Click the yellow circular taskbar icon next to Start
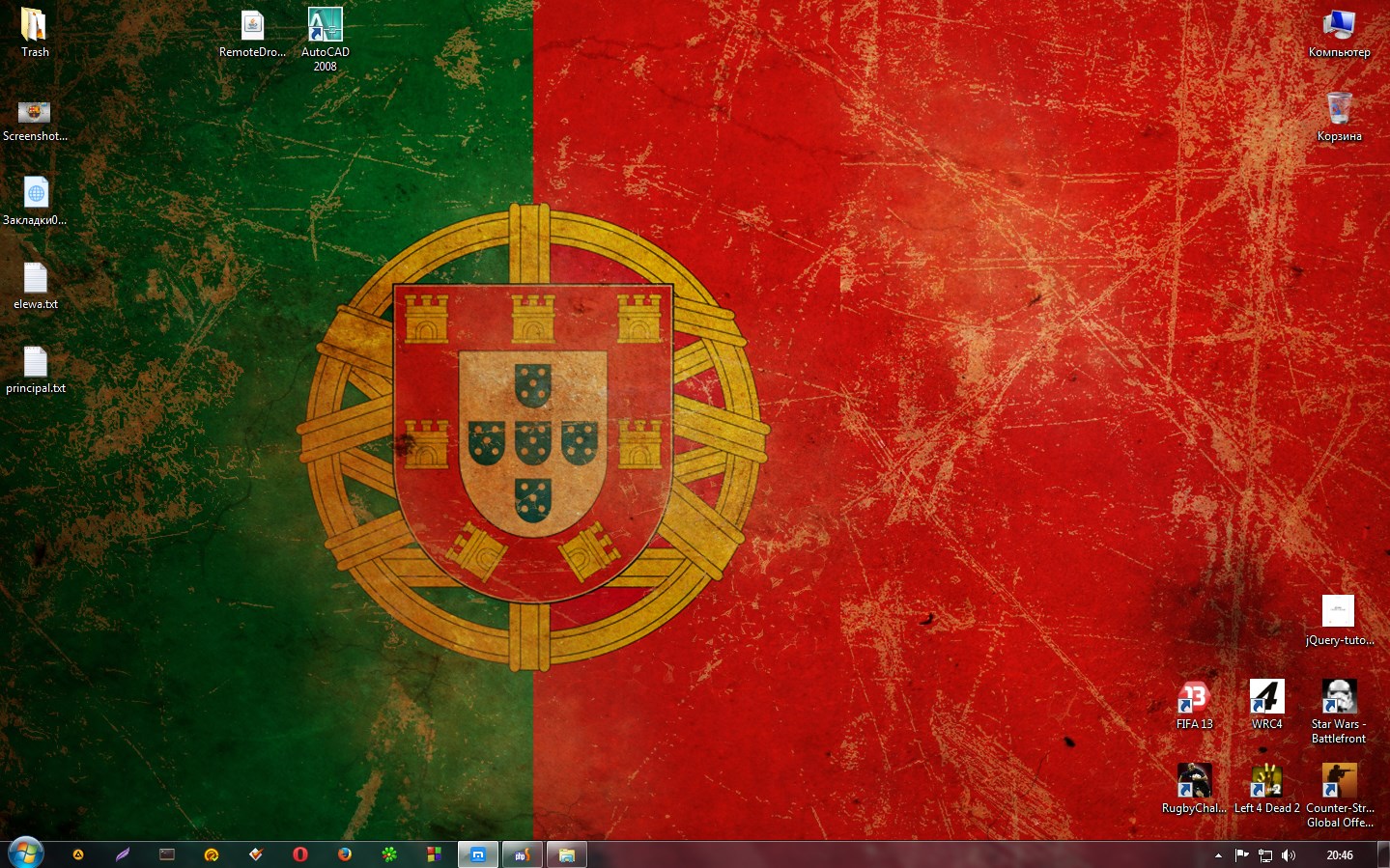 [x=78, y=854]
